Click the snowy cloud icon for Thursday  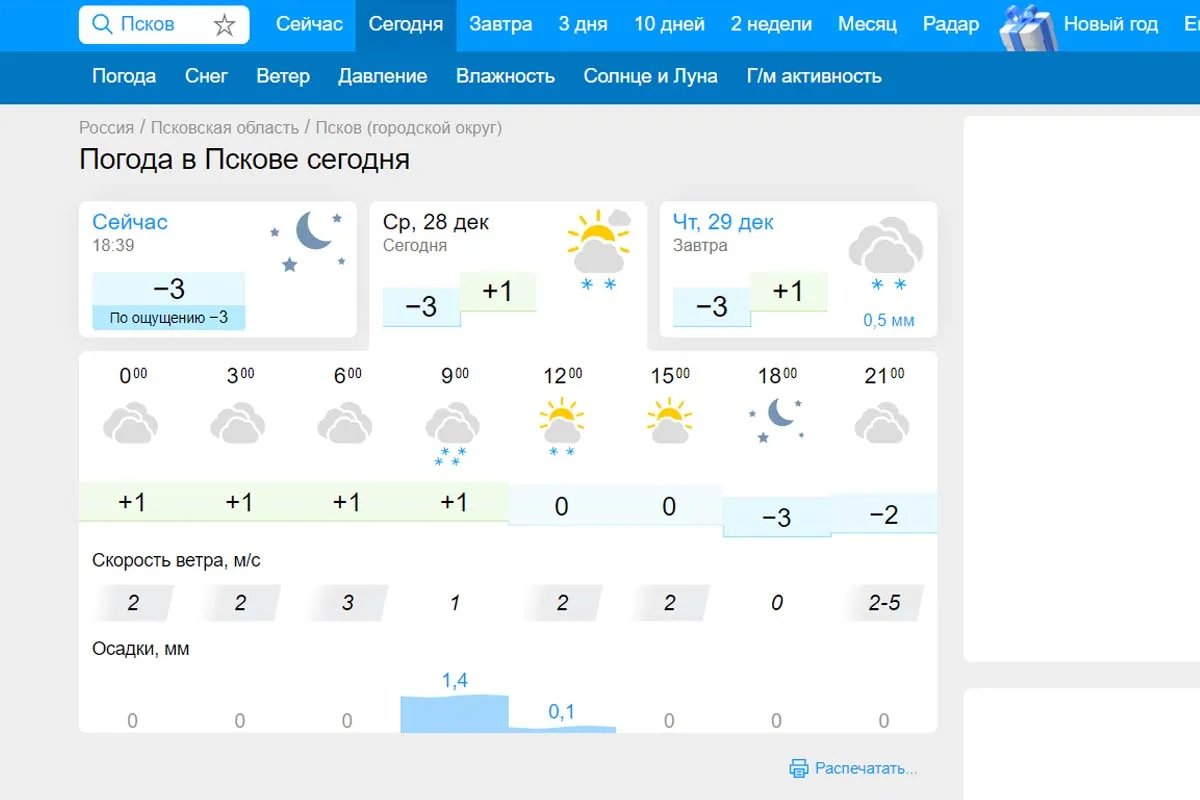(x=886, y=256)
